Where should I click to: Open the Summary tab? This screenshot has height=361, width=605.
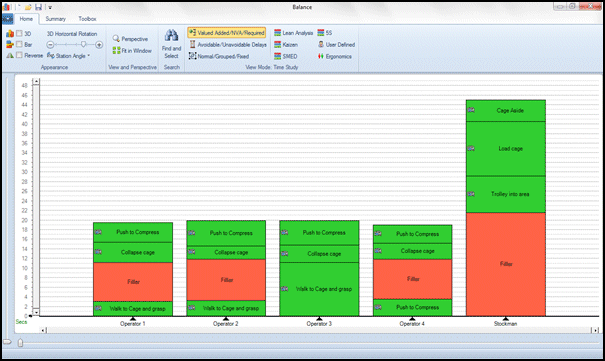tap(56, 19)
